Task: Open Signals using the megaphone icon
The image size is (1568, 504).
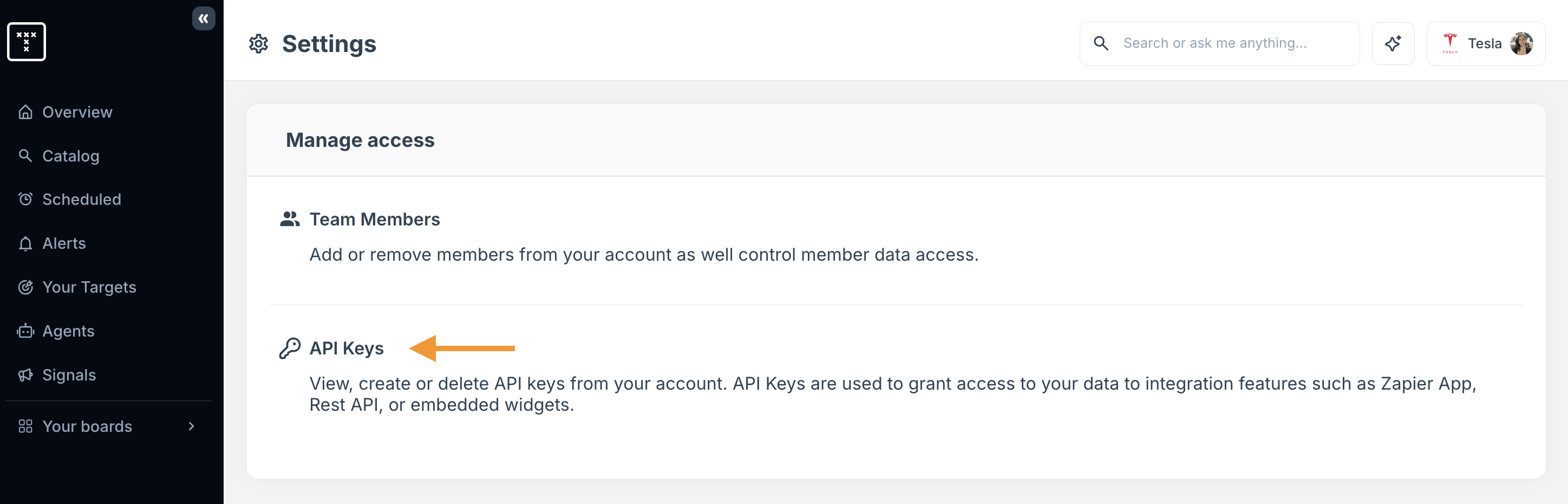Action: coord(25,374)
